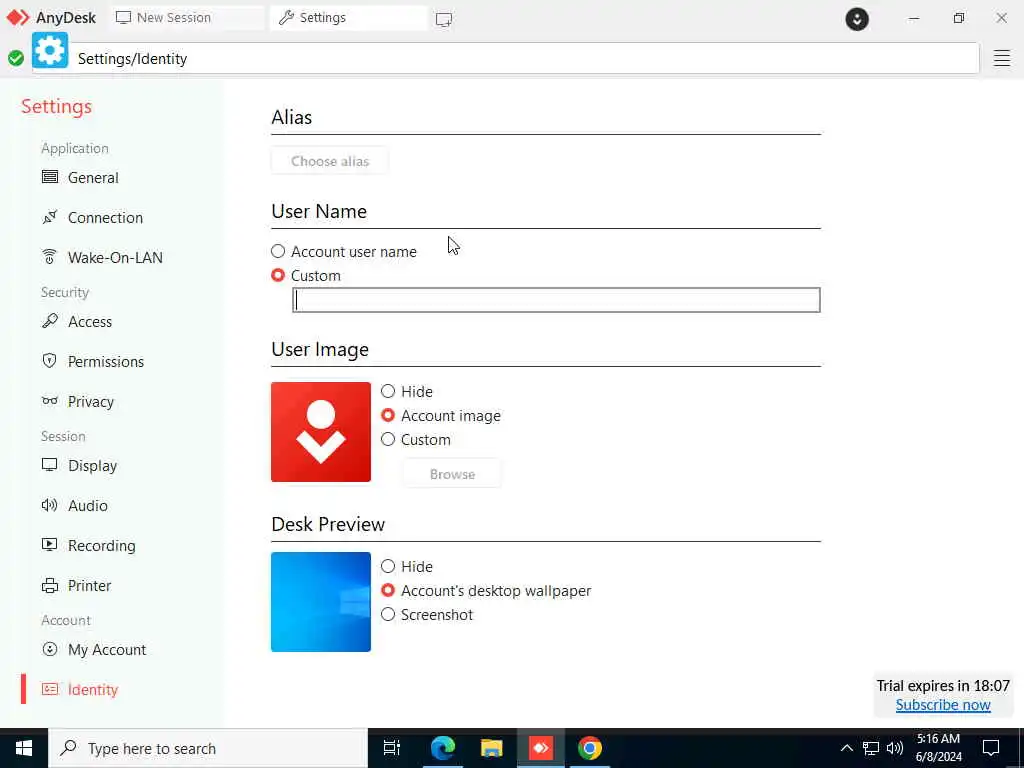
Task: Open Windows Start menu
Action: pos(24,748)
